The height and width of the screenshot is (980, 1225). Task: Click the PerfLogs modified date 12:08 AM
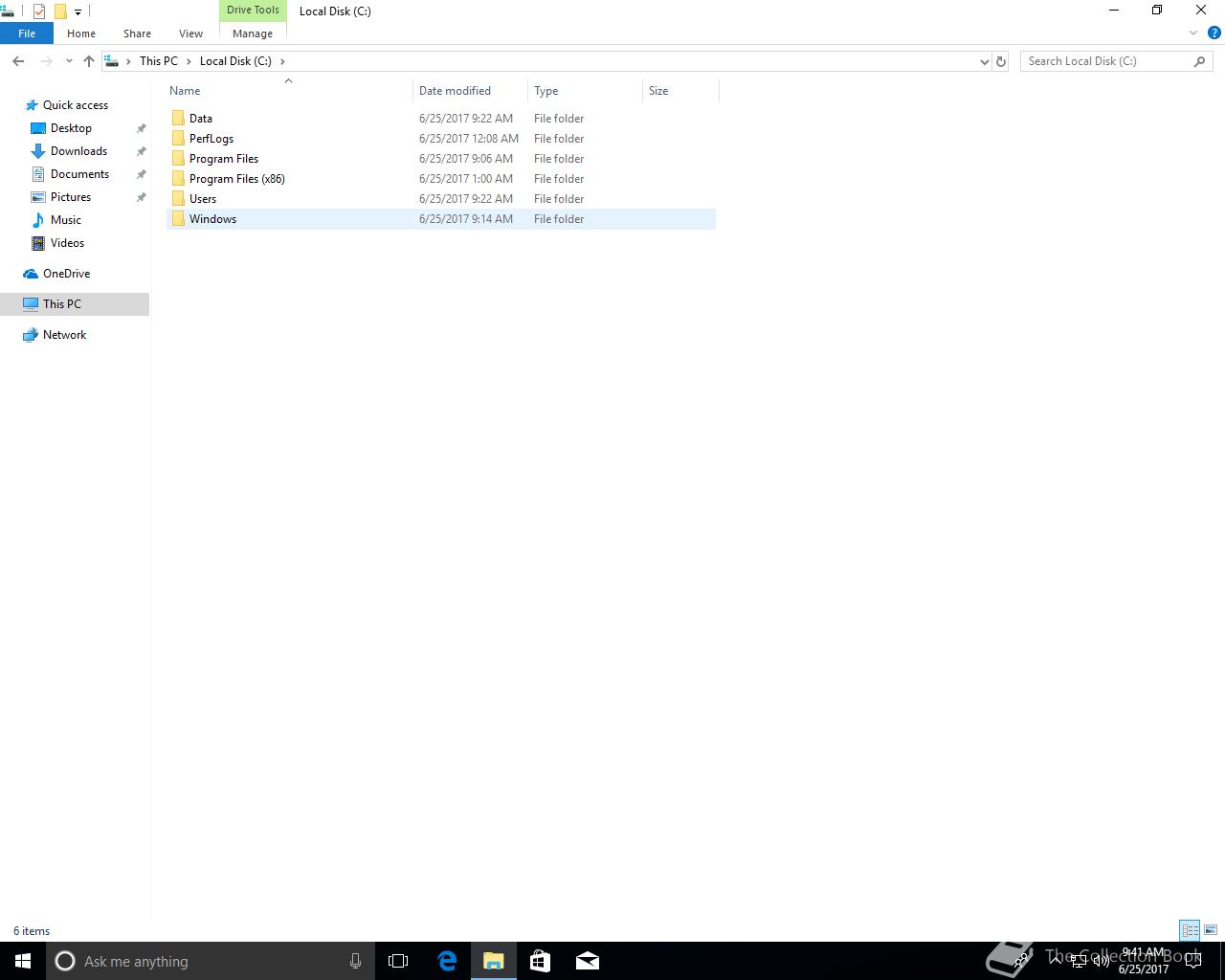click(x=469, y=139)
